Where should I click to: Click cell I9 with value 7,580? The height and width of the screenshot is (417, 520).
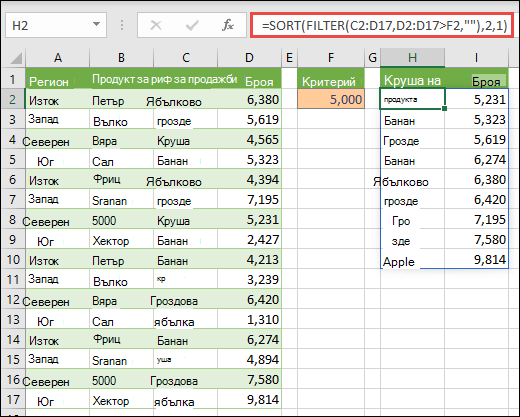click(x=476, y=239)
